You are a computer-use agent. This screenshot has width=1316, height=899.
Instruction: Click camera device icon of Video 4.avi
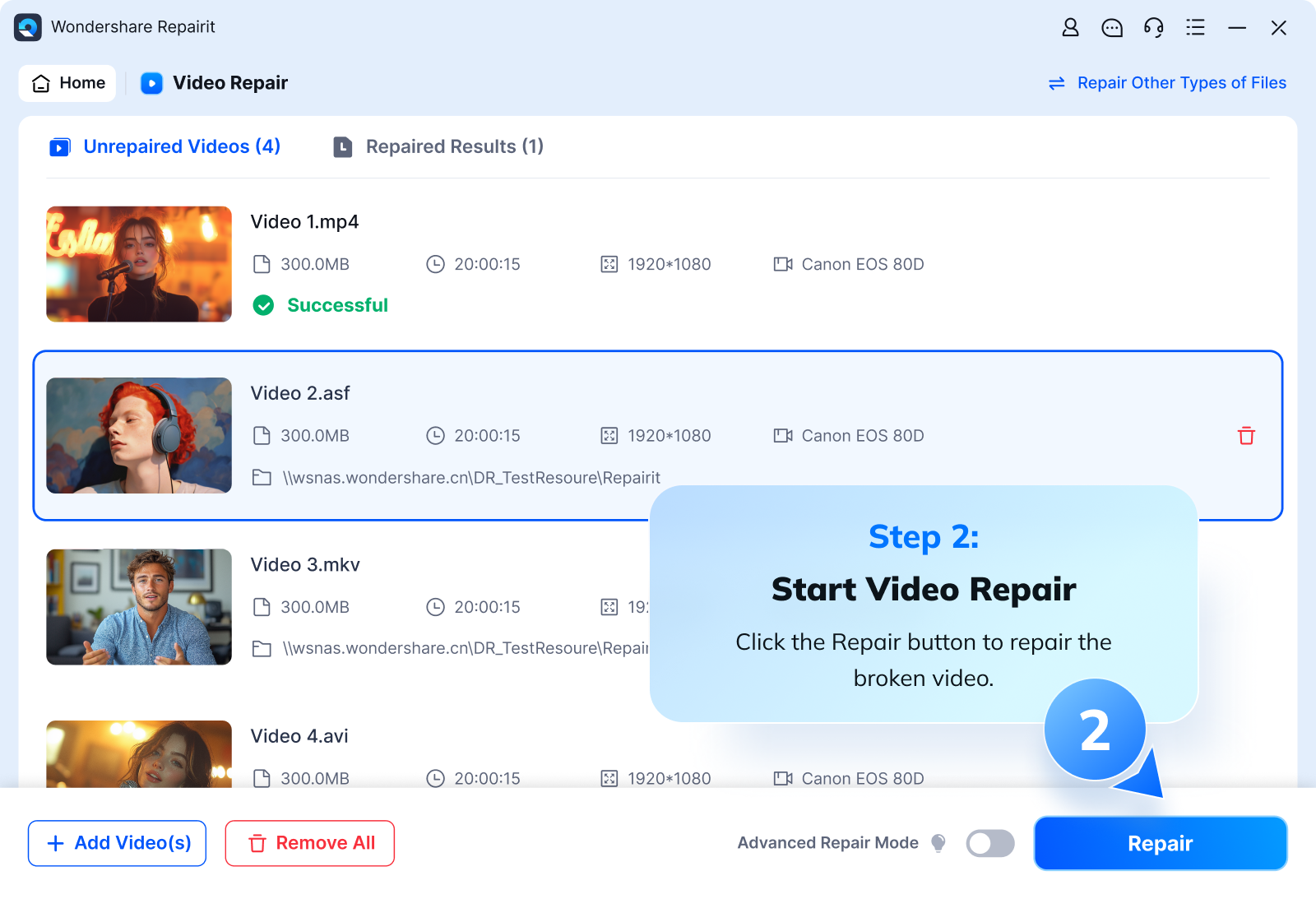coord(783,778)
